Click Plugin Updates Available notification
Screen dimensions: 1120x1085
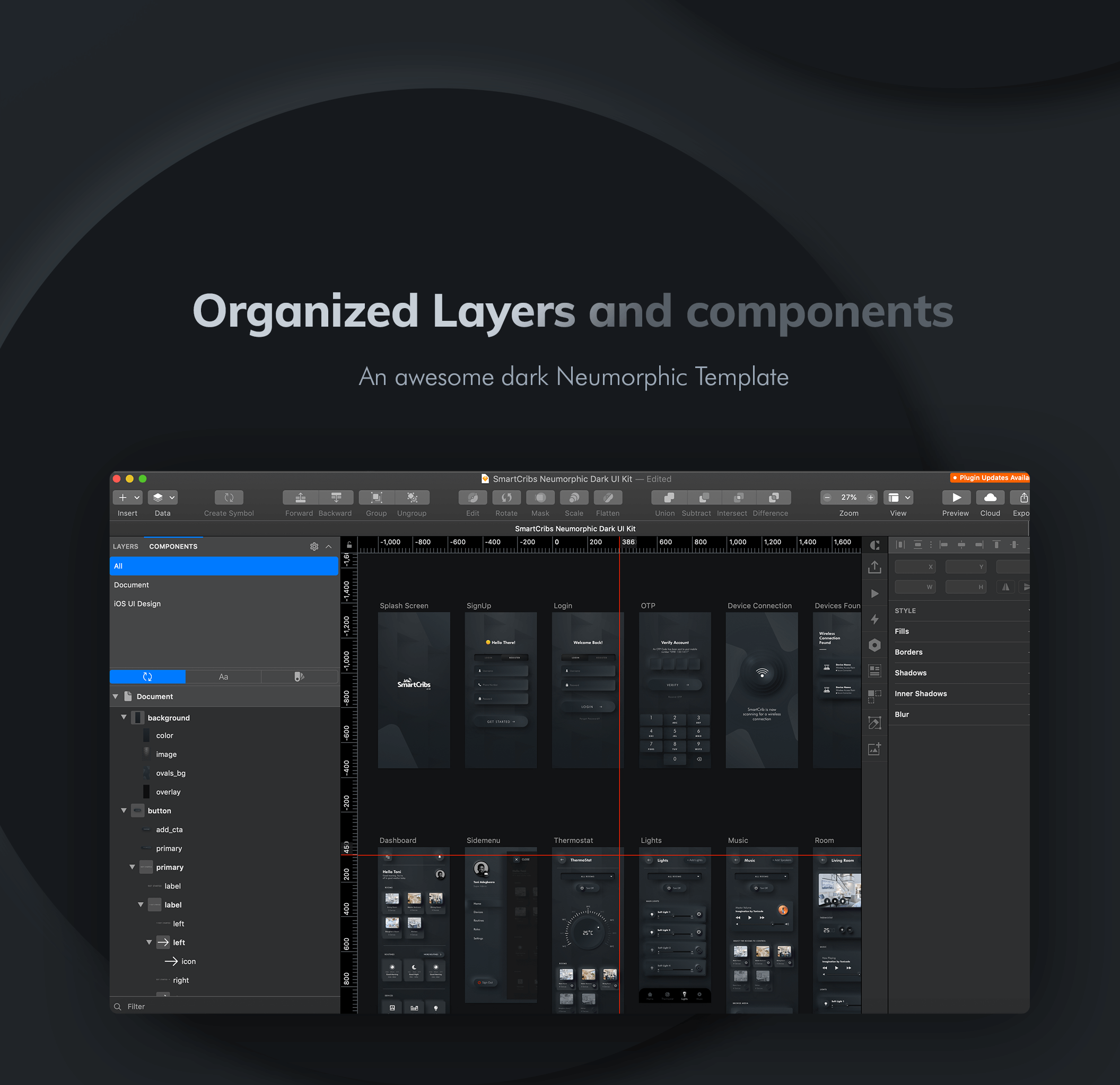click(990, 478)
